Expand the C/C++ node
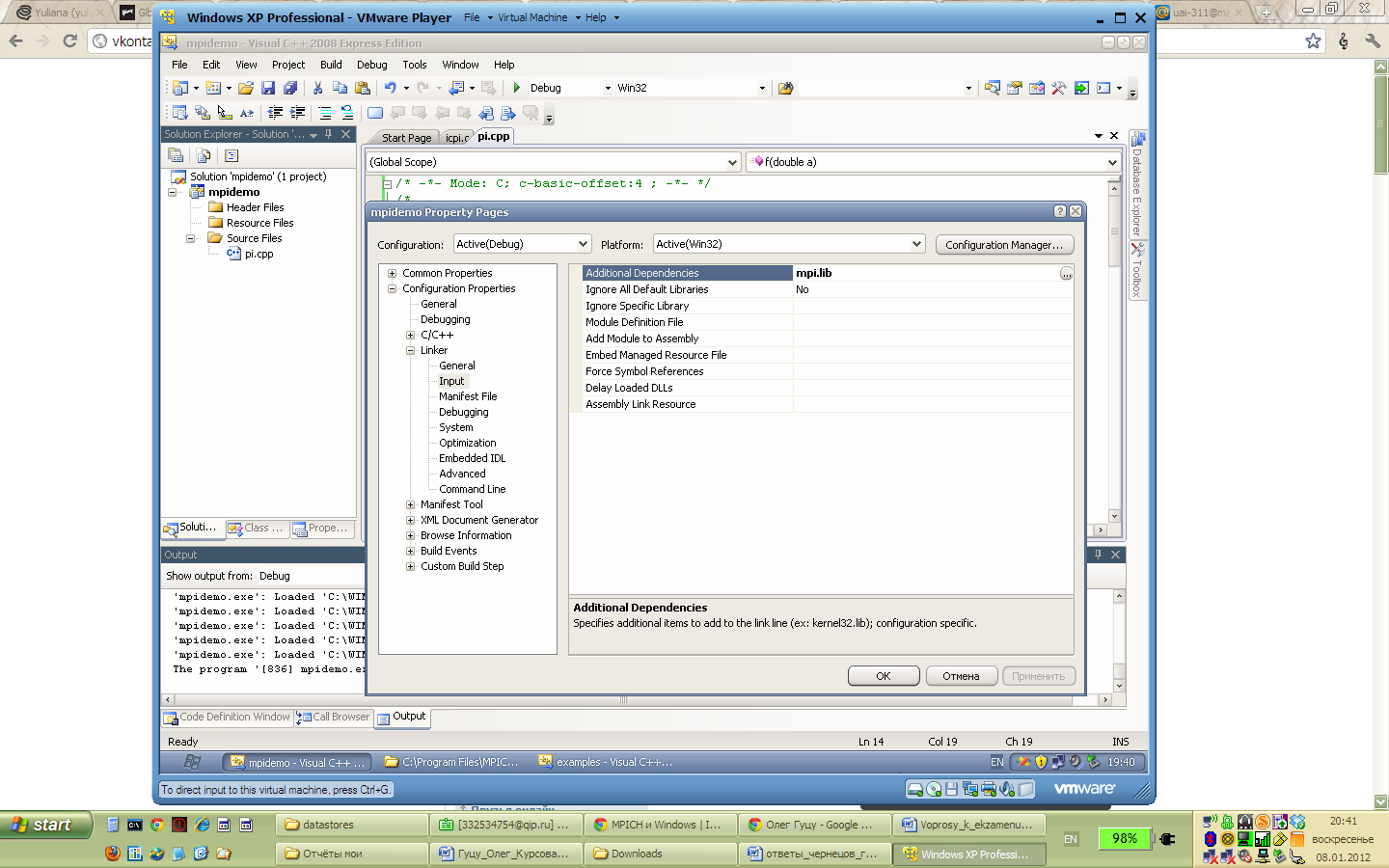Screen dimensions: 1389x868 (x=410, y=335)
